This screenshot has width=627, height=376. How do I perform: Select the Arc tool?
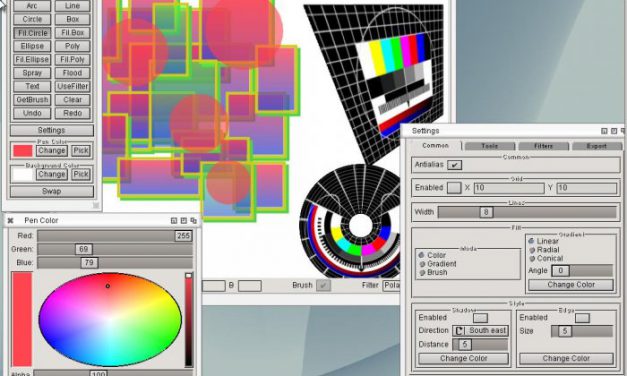coord(32,6)
